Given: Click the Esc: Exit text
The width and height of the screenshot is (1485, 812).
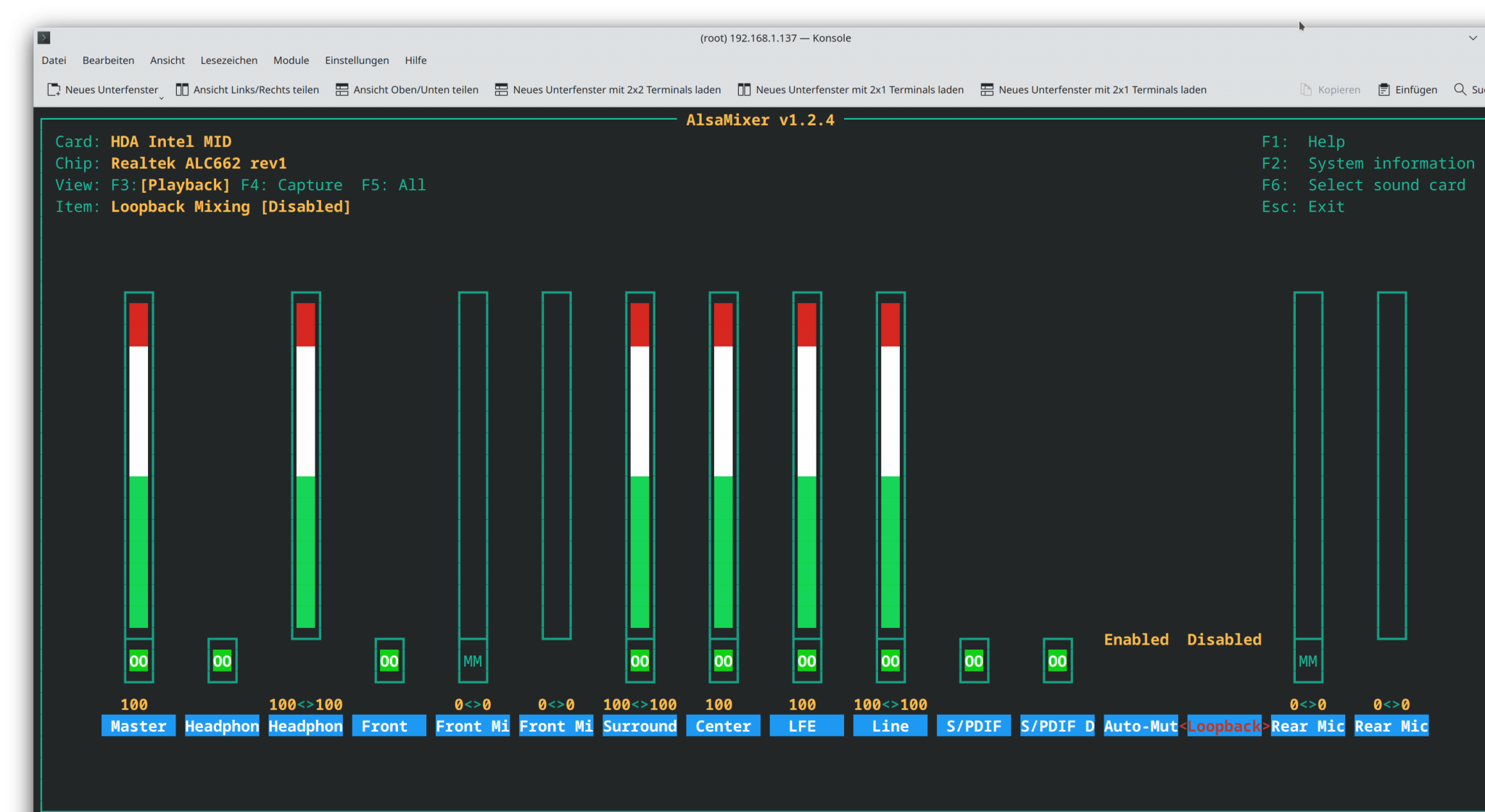Looking at the screenshot, I should (x=1303, y=207).
